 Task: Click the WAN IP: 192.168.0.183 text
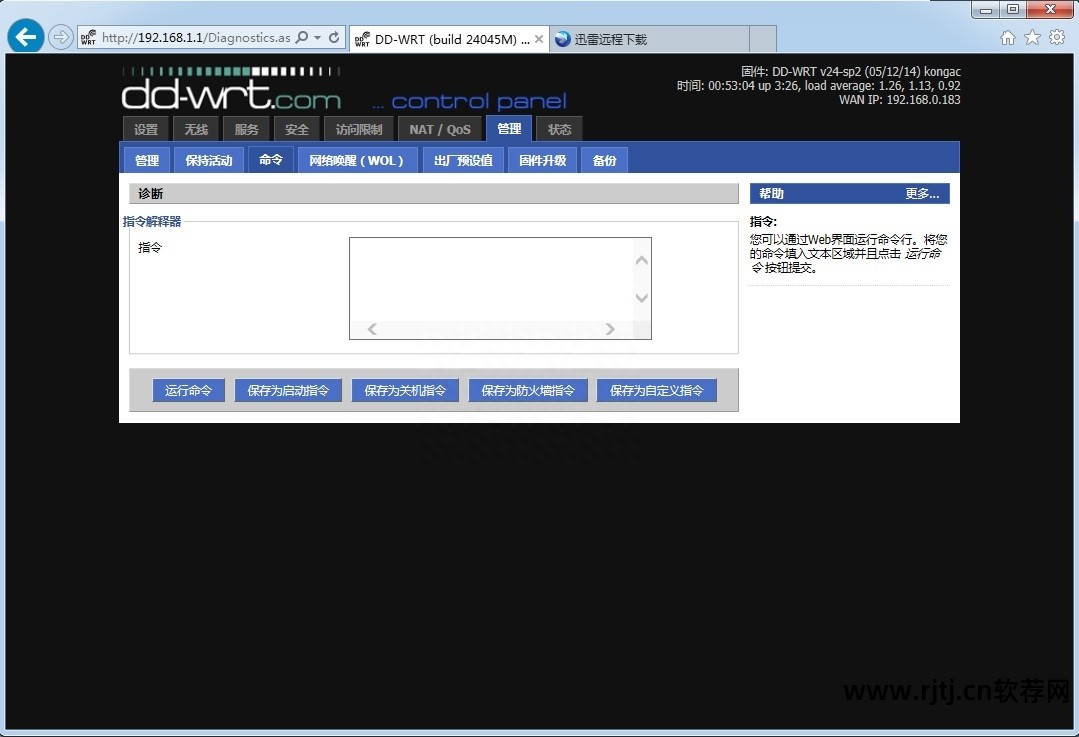click(899, 100)
